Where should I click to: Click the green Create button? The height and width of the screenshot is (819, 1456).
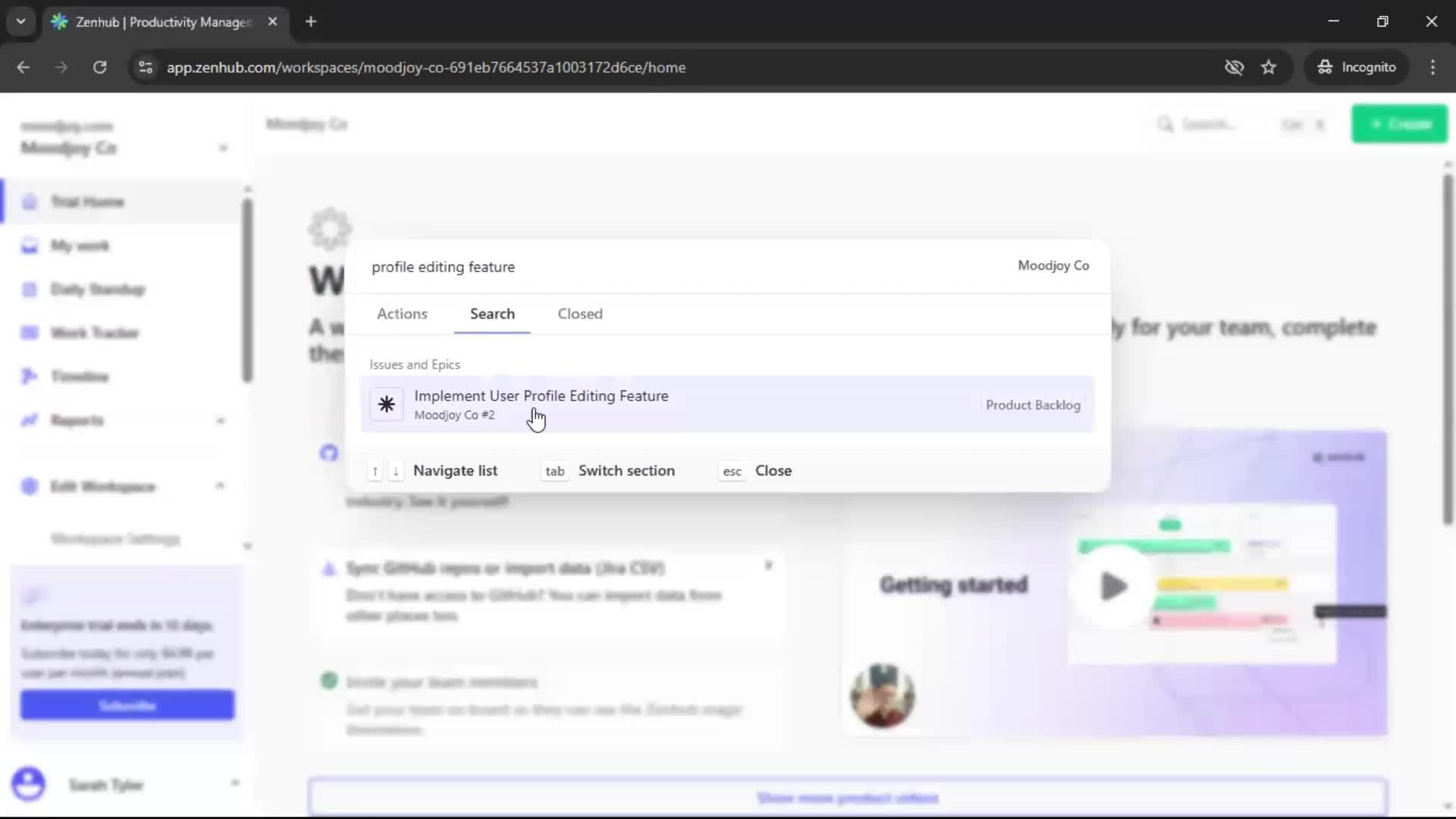[x=1399, y=124]
